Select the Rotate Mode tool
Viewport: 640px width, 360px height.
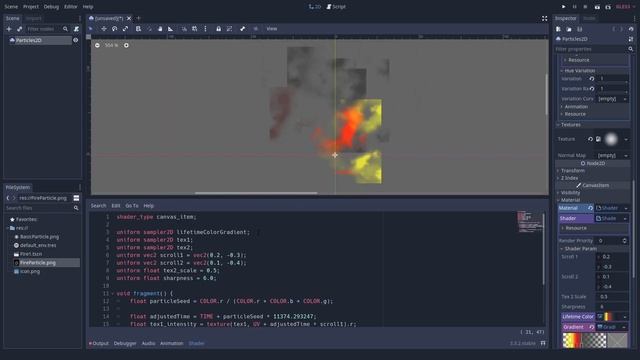(x=115, y=29)
